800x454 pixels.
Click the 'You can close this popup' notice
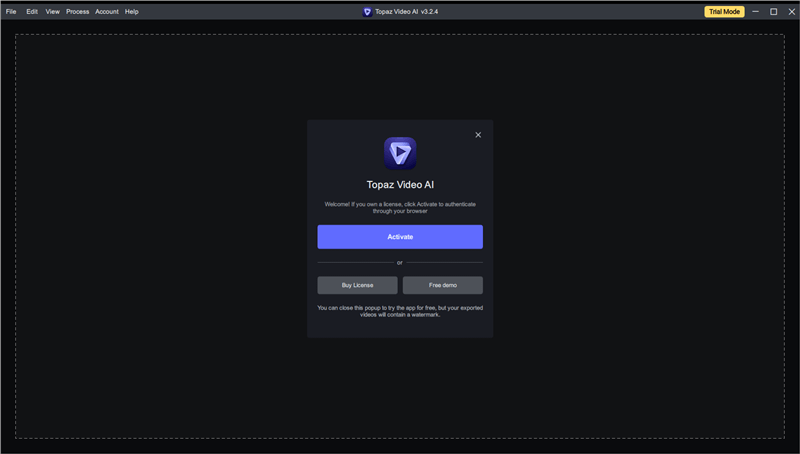400,311
